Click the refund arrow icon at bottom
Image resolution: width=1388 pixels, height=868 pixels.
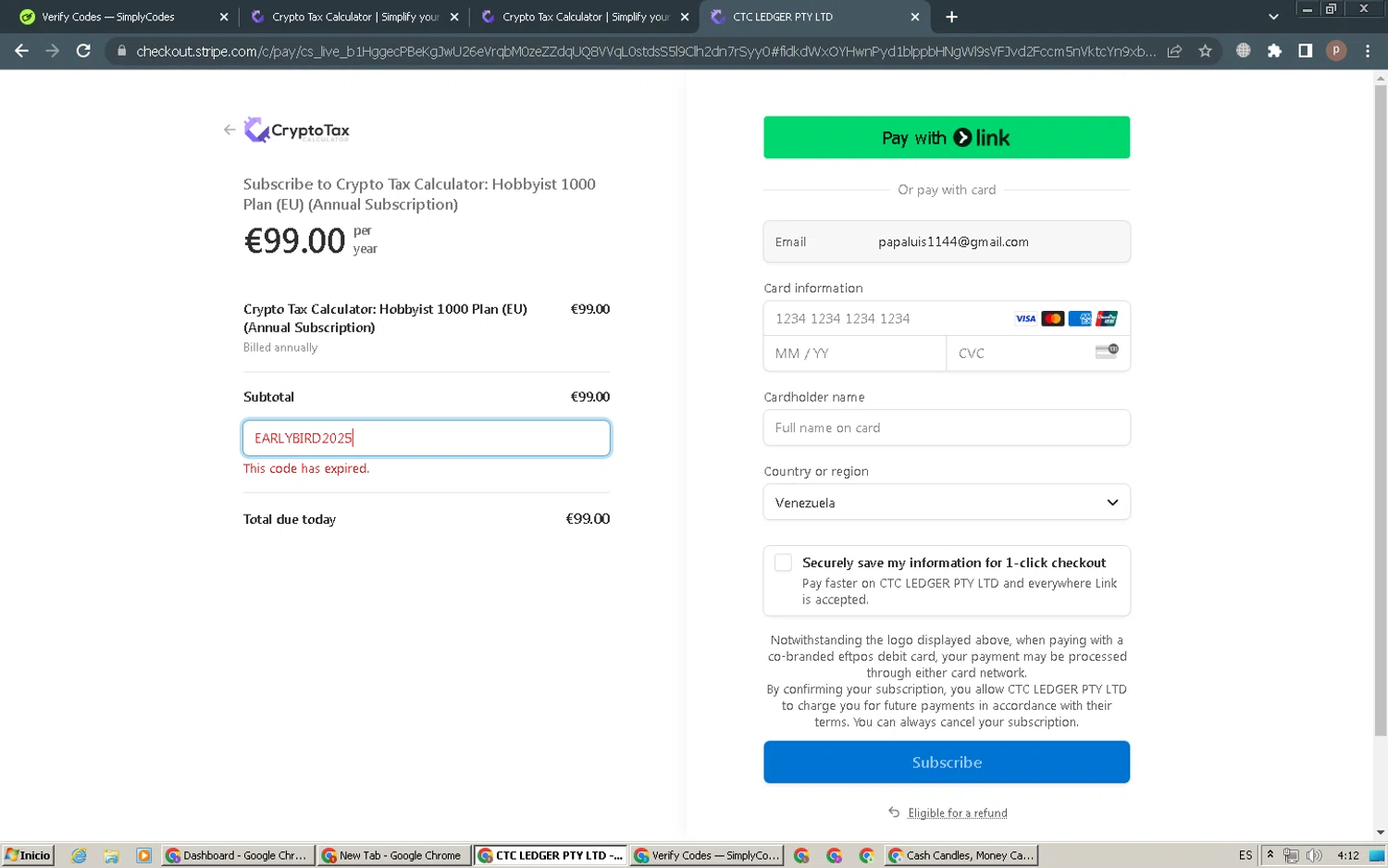tap(894, 812)
